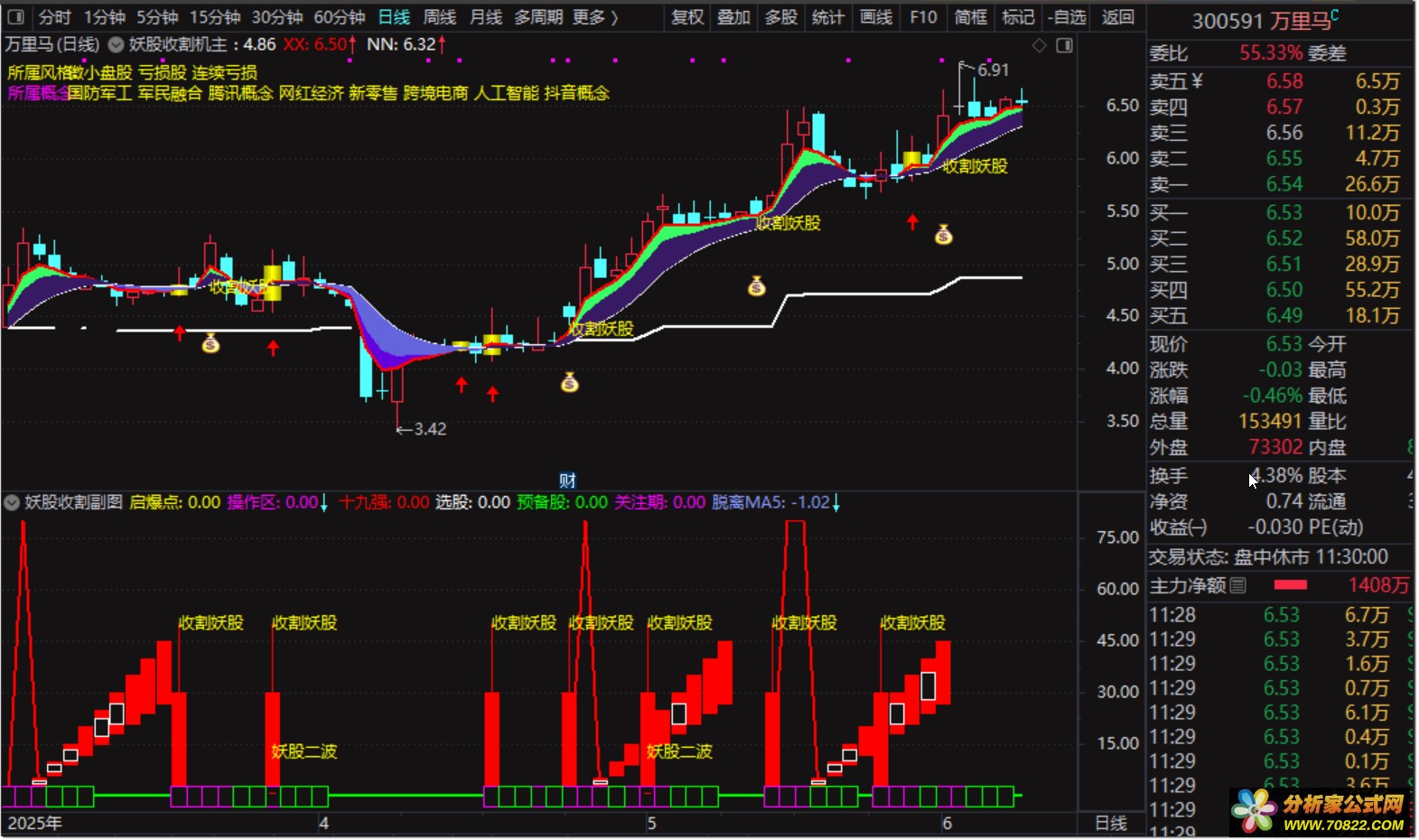Expand the 更多 periods menu
Screen dimensions: 1419x840
click(595, 17)
